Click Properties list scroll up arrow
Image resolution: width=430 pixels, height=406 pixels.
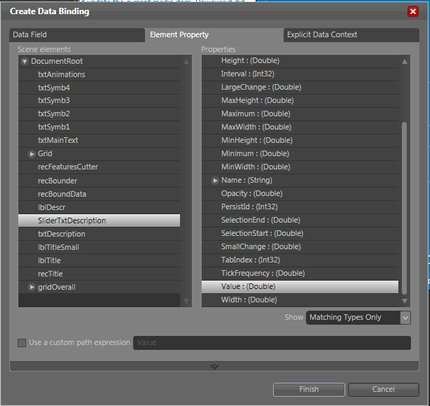coord(404,62)
